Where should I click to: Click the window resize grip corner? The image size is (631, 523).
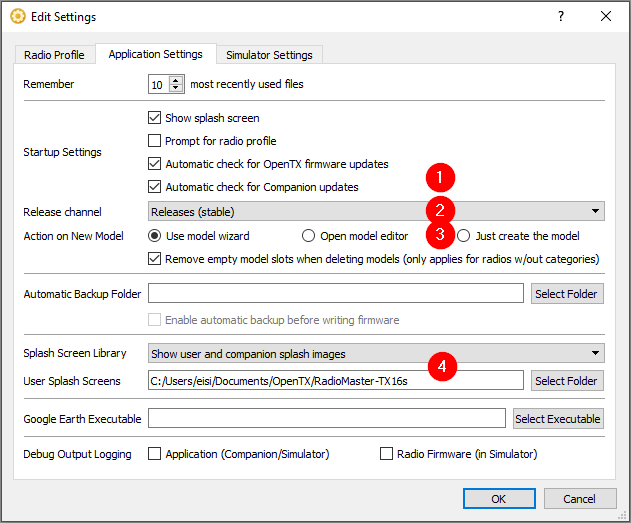[x=623, y=516]
